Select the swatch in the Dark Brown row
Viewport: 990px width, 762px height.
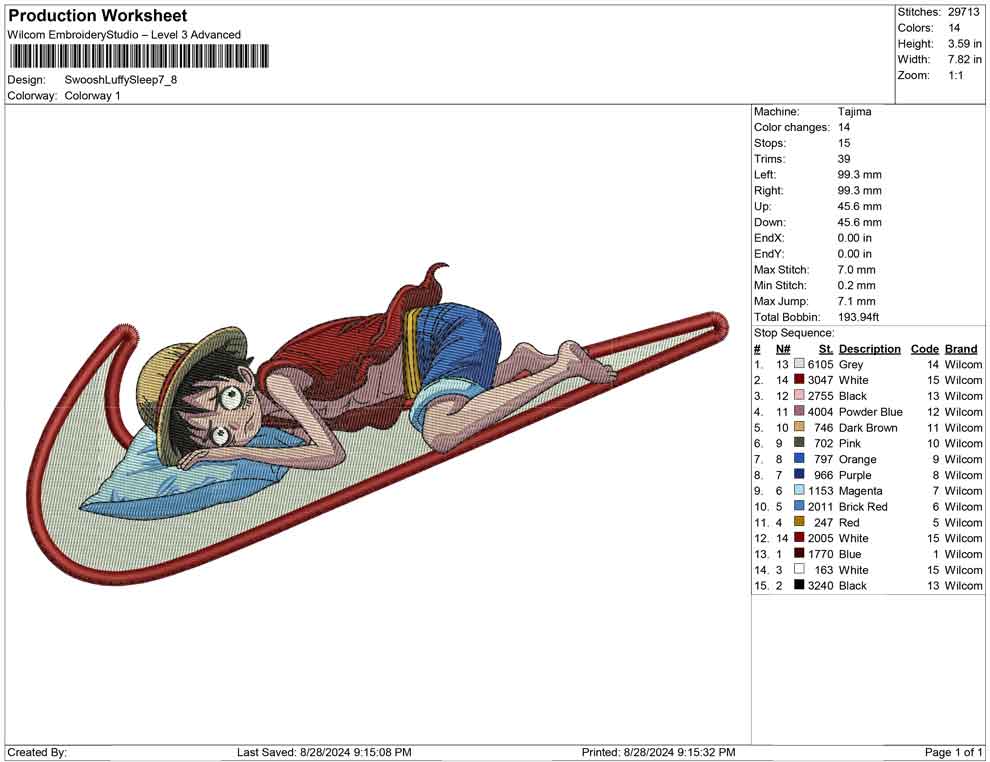(x=799, y=427)
